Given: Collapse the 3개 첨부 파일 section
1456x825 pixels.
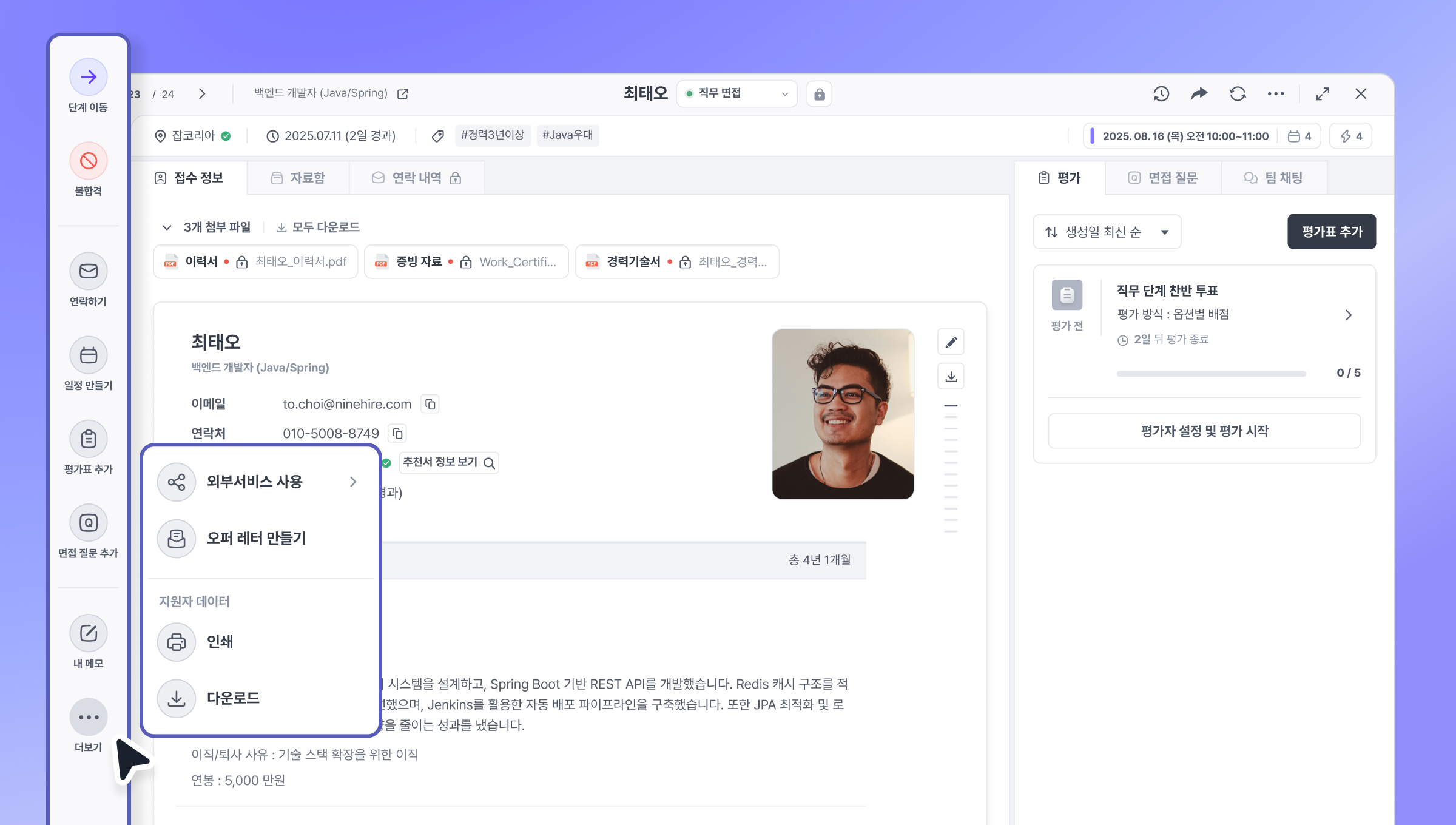Looking at the screenshot, I should 167,227.
